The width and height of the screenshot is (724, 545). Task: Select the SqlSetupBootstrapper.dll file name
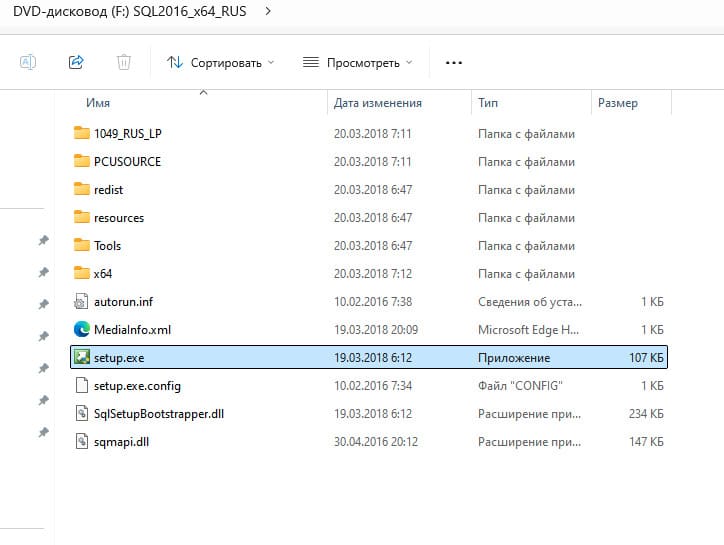tap(159, 414)
